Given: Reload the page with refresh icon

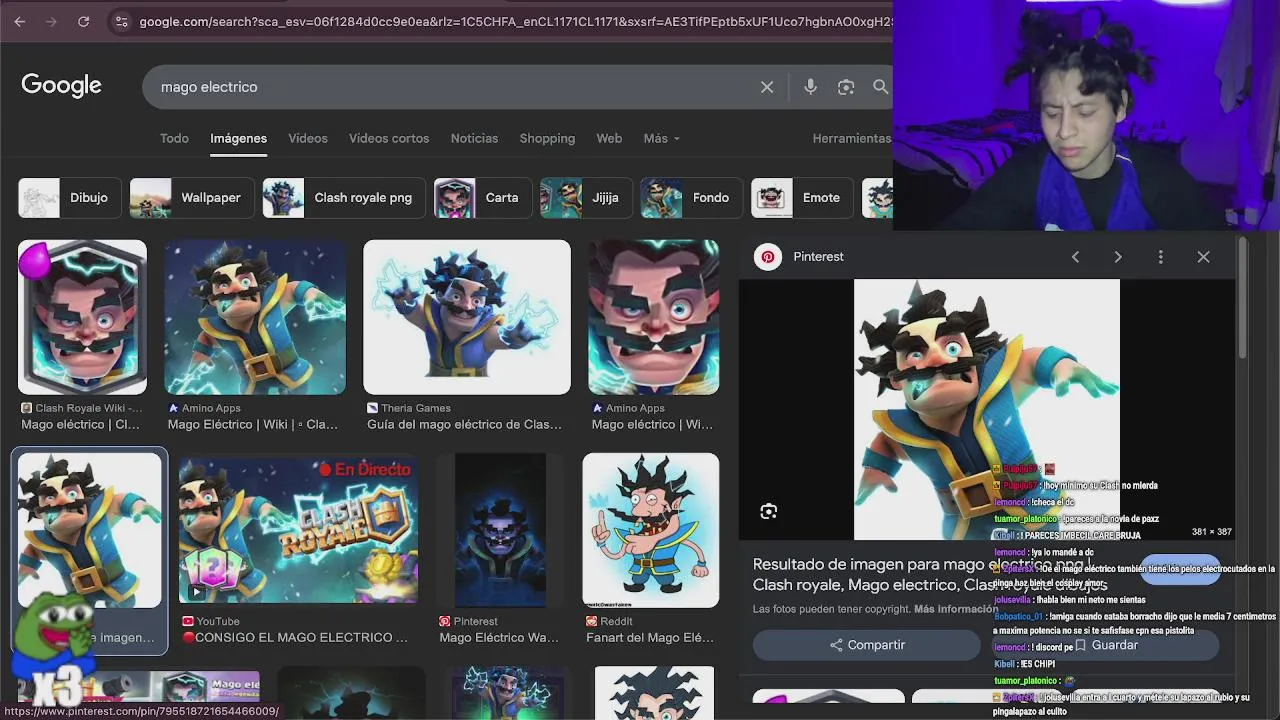Looking at the screenshot, I should coord(84,21).
